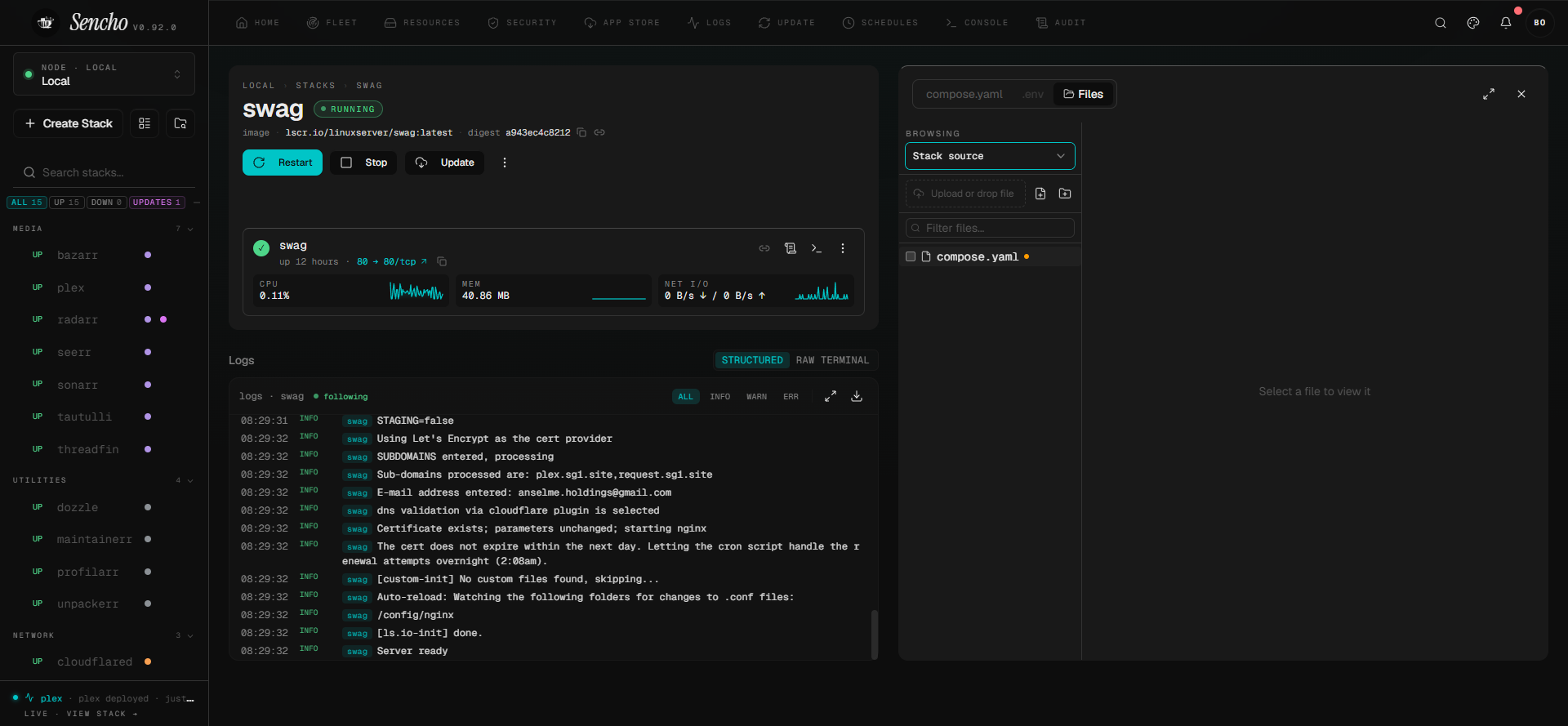Copy the image digest a943ec4c8212
This screenshot has height=726, width=1568.
(x=581, y=132)
